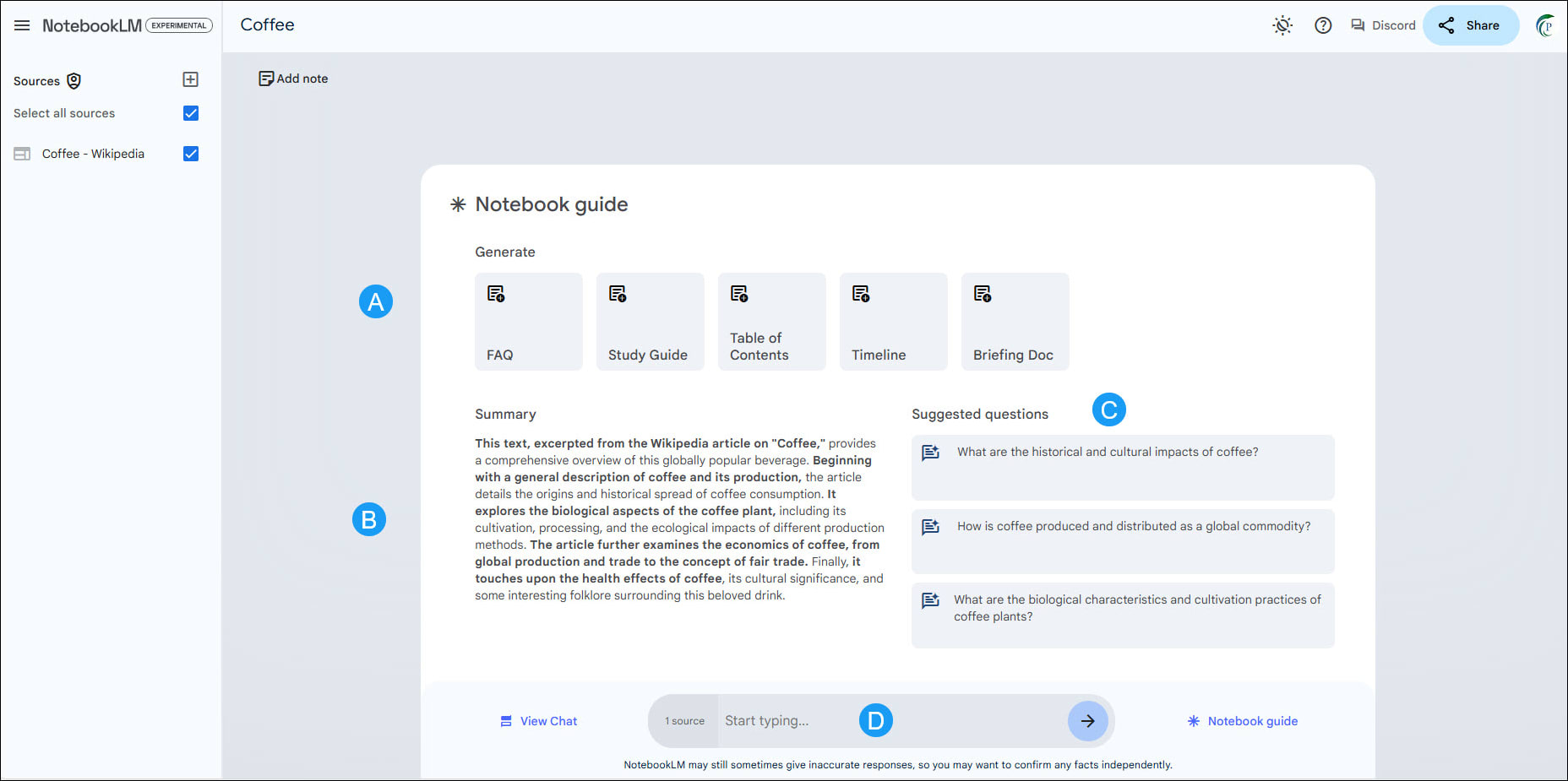Generate a Table of Contents

click(771, 321)
